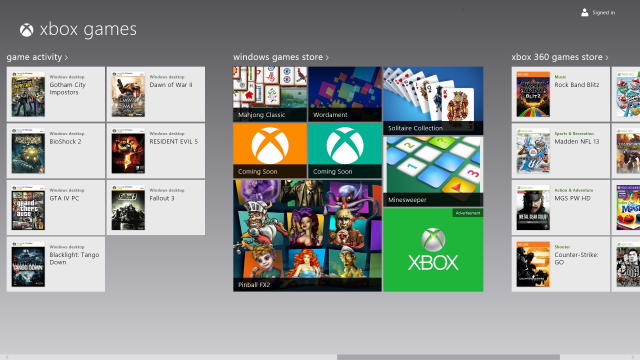
Task: Open the Pinball FX2 tile
Action: (307, 236)
